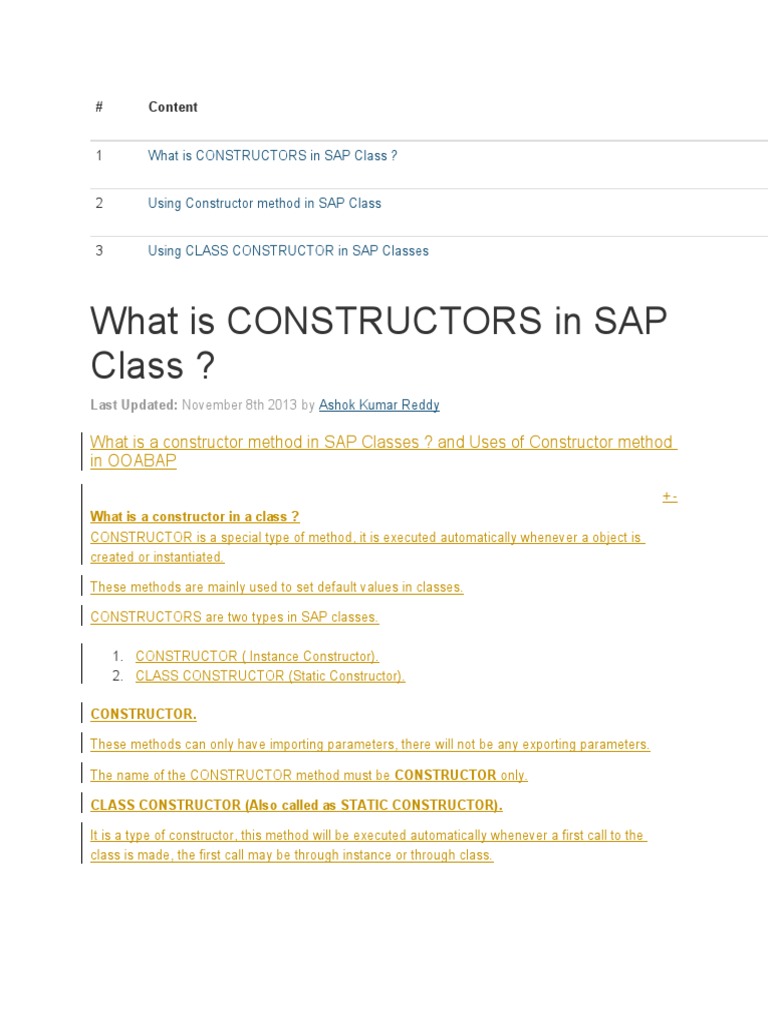Click 'CONSTRUCTOR is a special type of method' sentence
The height and width of the screenshot is (1024, 768).
(x=367, y=547)
